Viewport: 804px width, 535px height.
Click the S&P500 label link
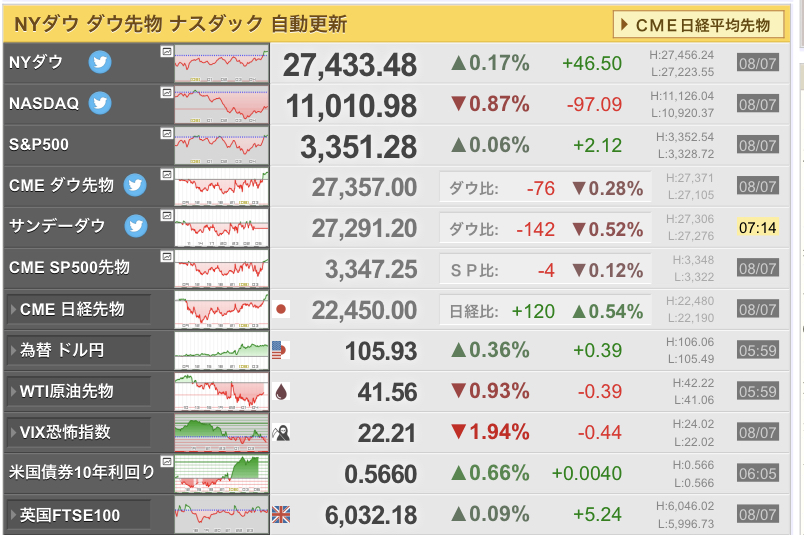39,145
